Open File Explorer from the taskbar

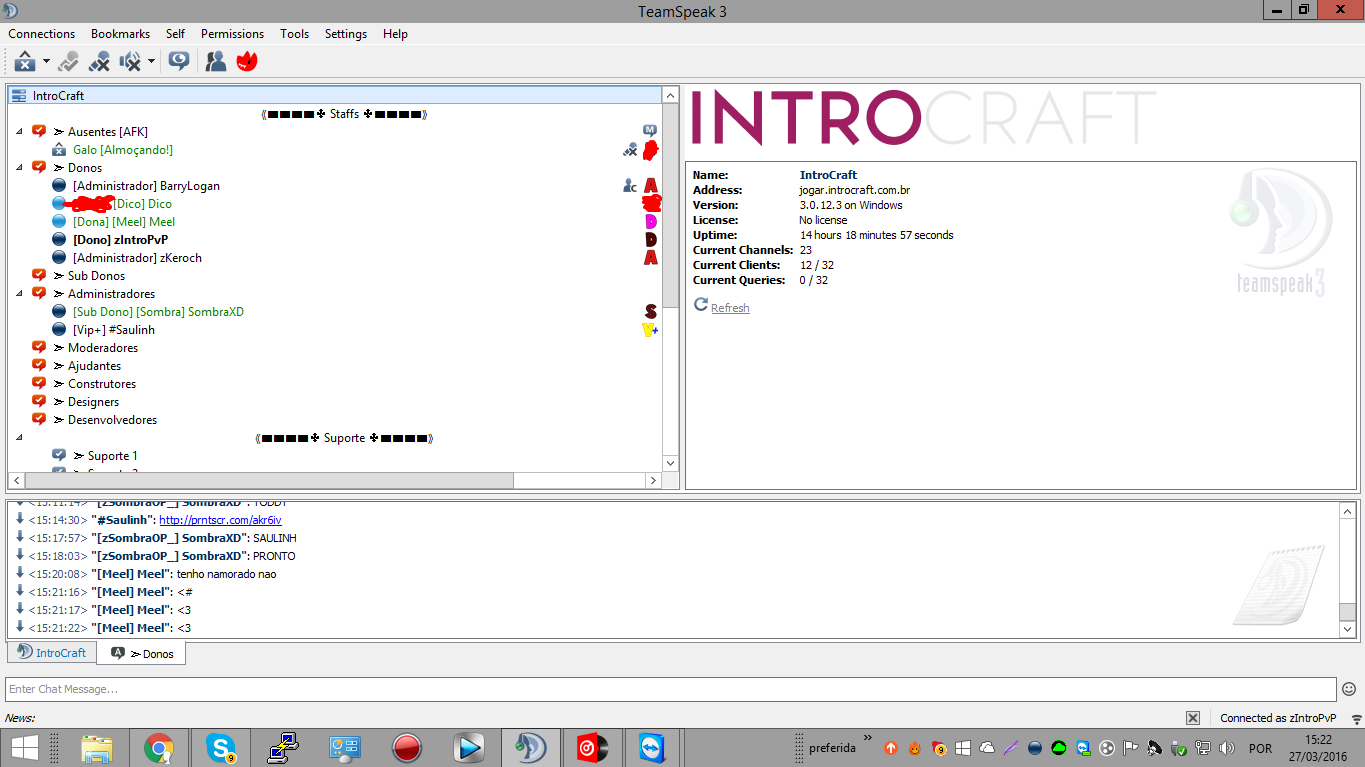pos(97,748)
